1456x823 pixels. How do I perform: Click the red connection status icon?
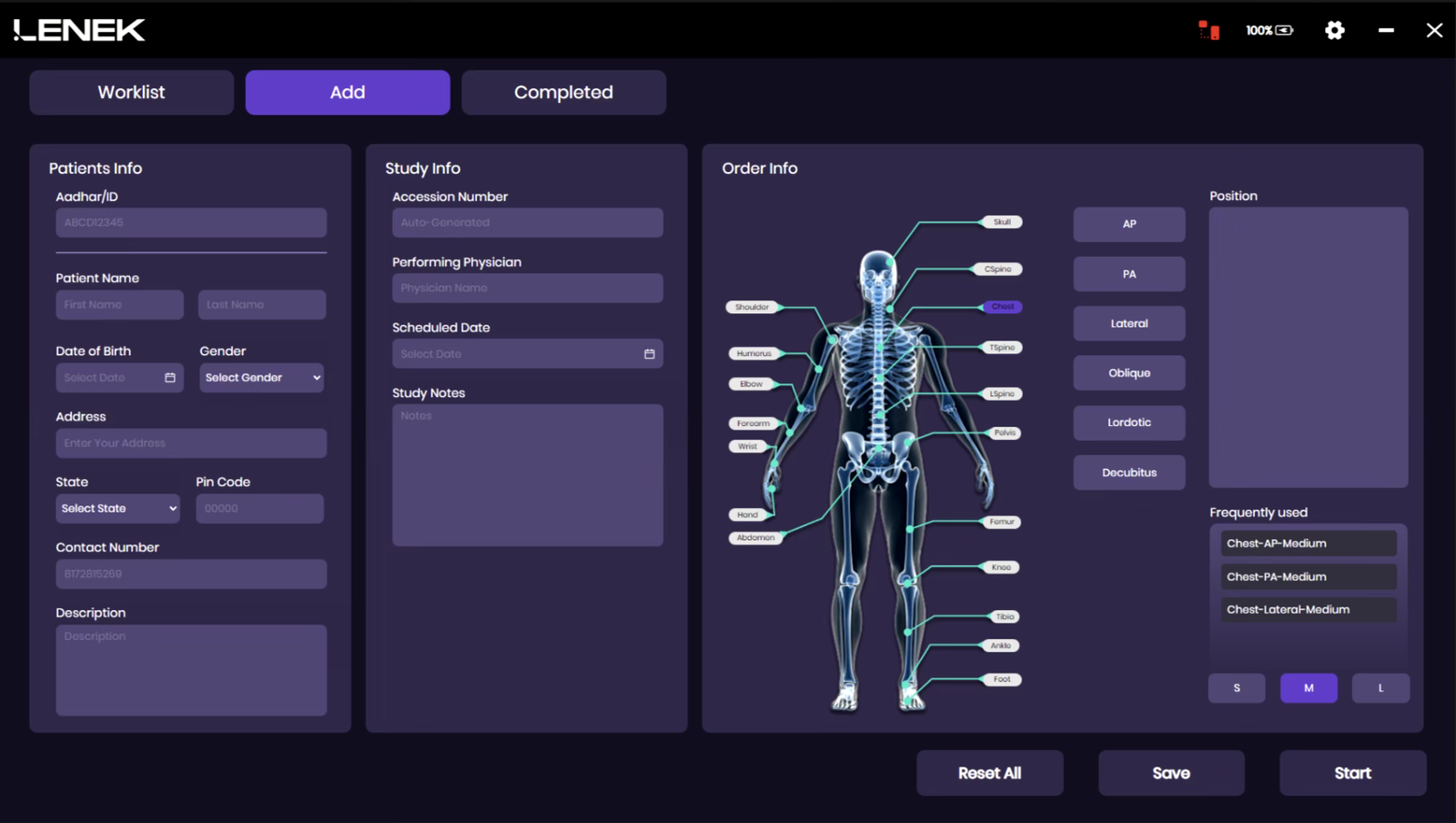point(1208,30)
